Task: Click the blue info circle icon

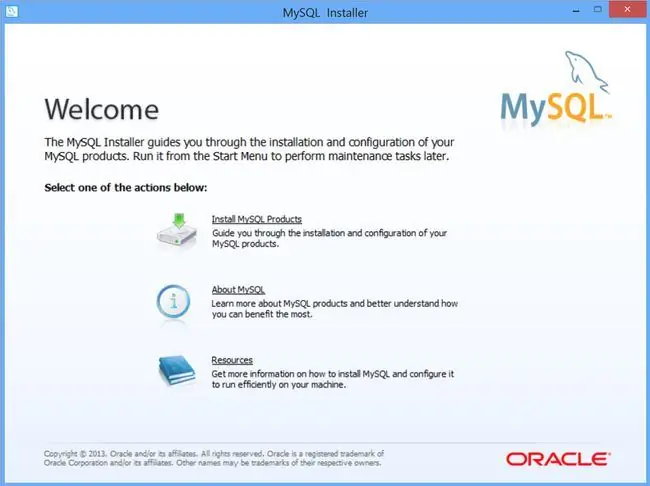Action: coord(173,301)
